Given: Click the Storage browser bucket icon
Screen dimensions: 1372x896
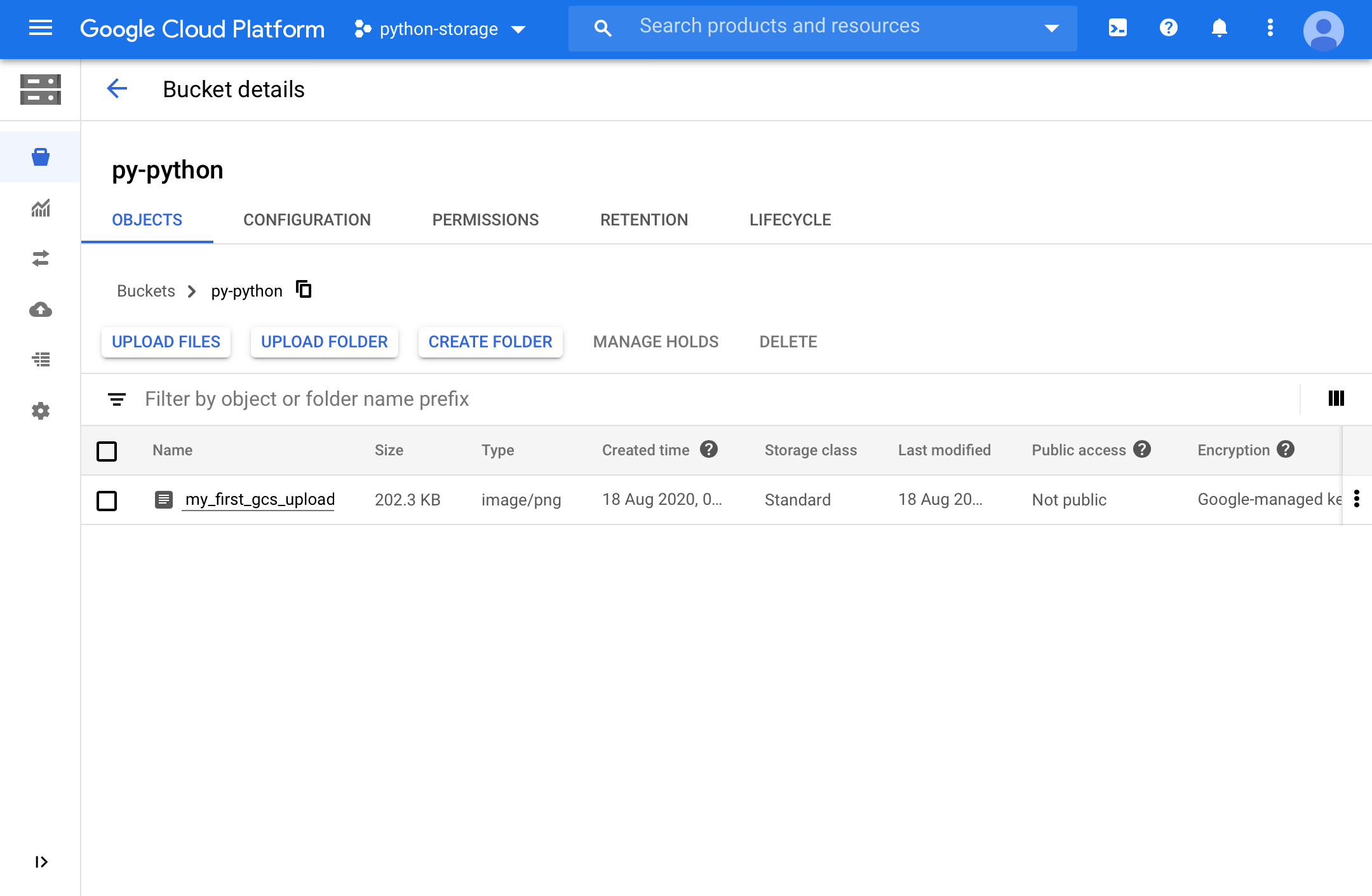Looking at the screenshot, I should pyautogui.click(x=41, y=157).
